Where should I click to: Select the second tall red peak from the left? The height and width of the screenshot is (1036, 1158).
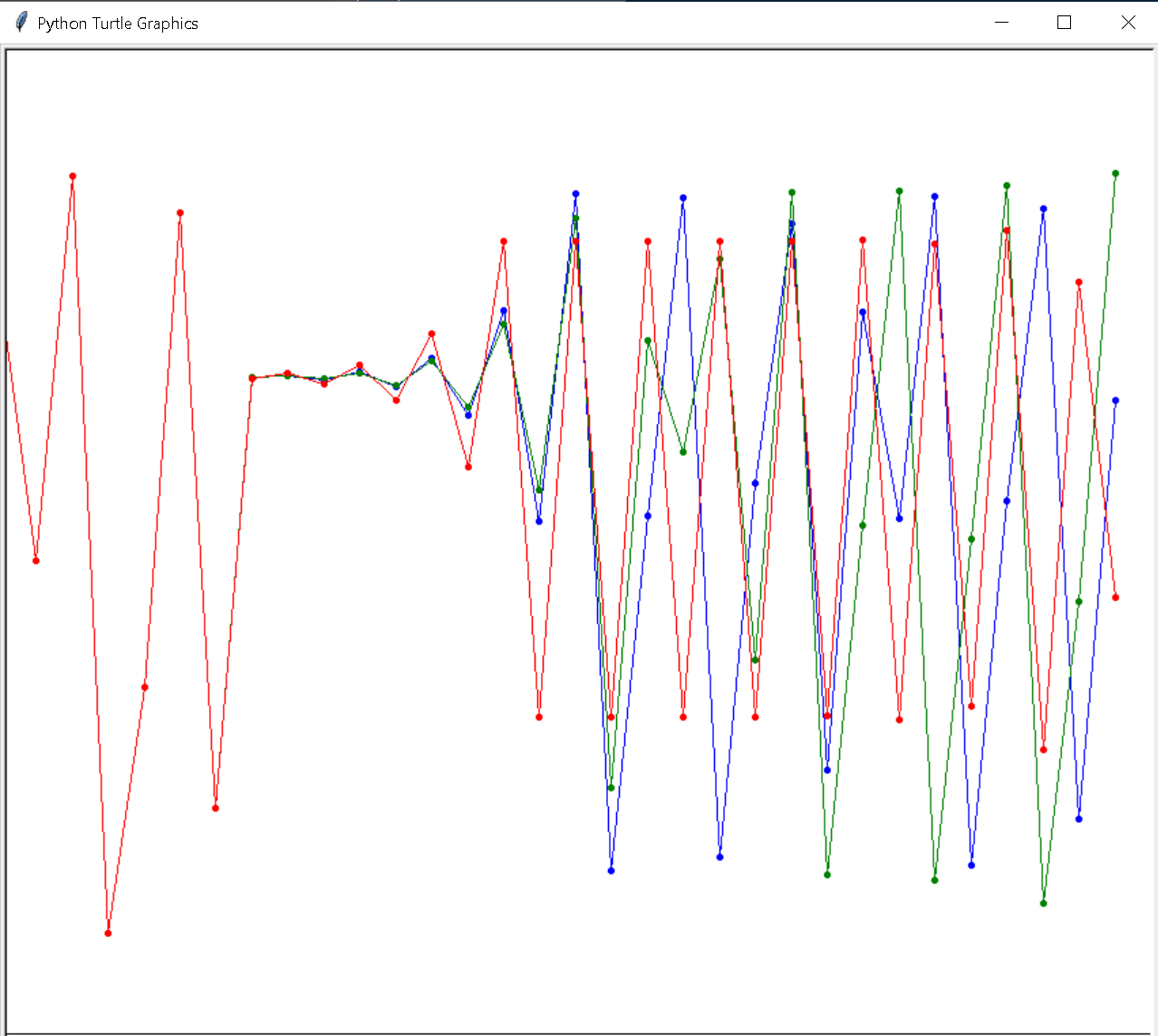180,213
